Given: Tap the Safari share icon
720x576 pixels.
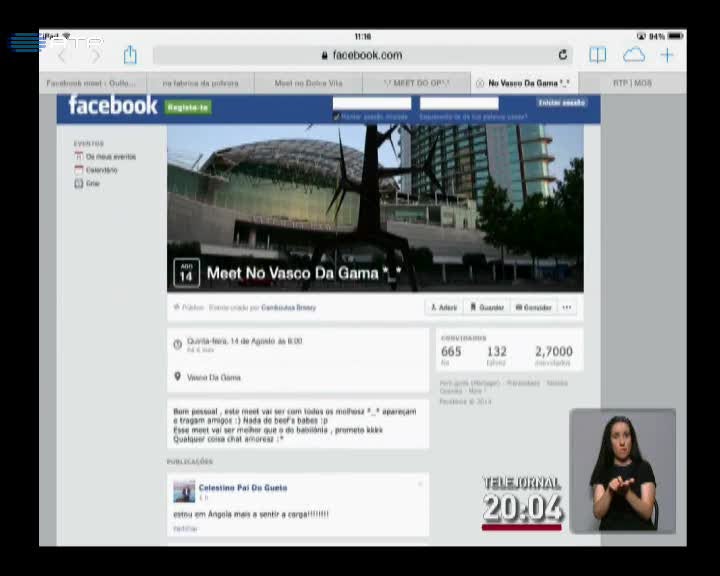Looking at the screenshot, I should coord(130,55).
